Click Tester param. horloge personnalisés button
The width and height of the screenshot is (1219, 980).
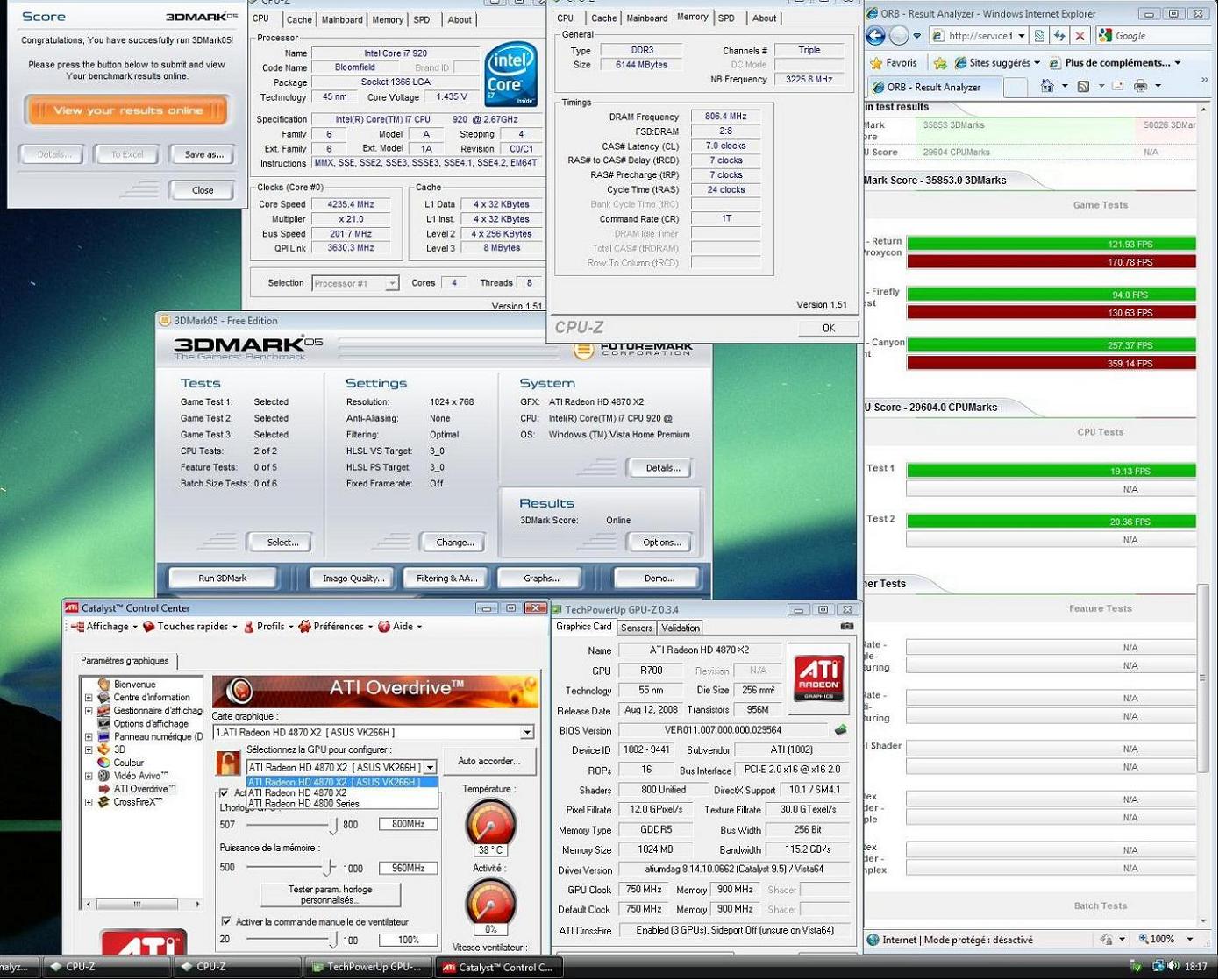pos(330,895)
